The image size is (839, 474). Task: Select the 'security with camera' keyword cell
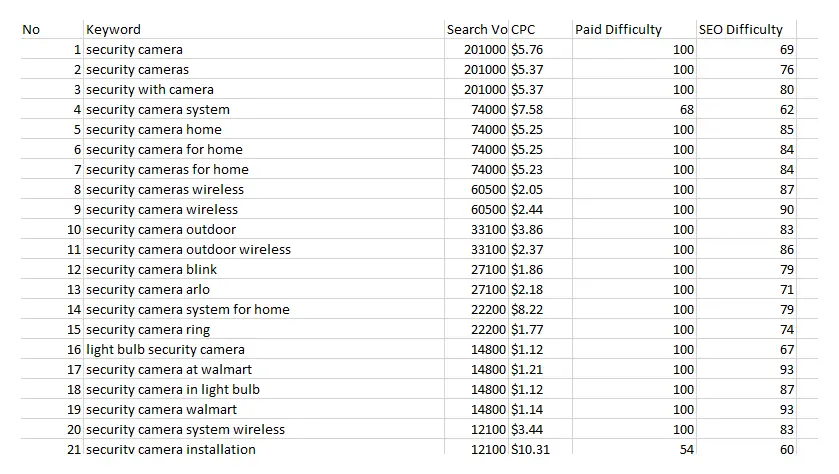point(264,89)
